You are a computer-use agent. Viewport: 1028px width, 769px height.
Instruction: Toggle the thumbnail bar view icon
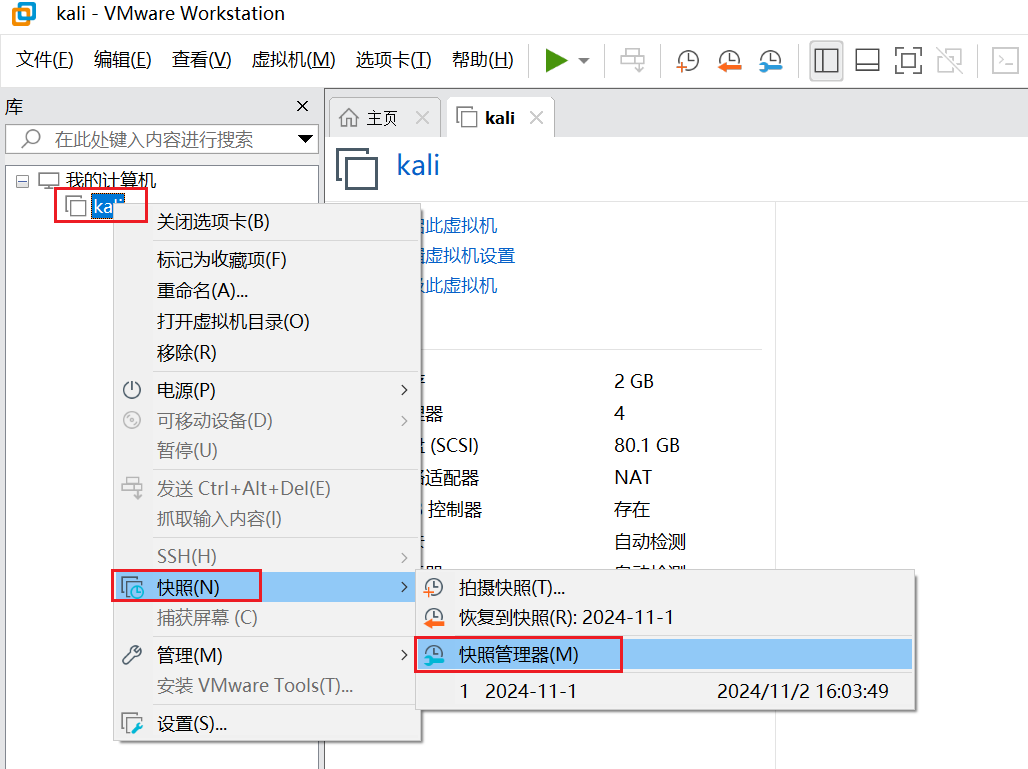pyautogui.click(x=867, y=61)
